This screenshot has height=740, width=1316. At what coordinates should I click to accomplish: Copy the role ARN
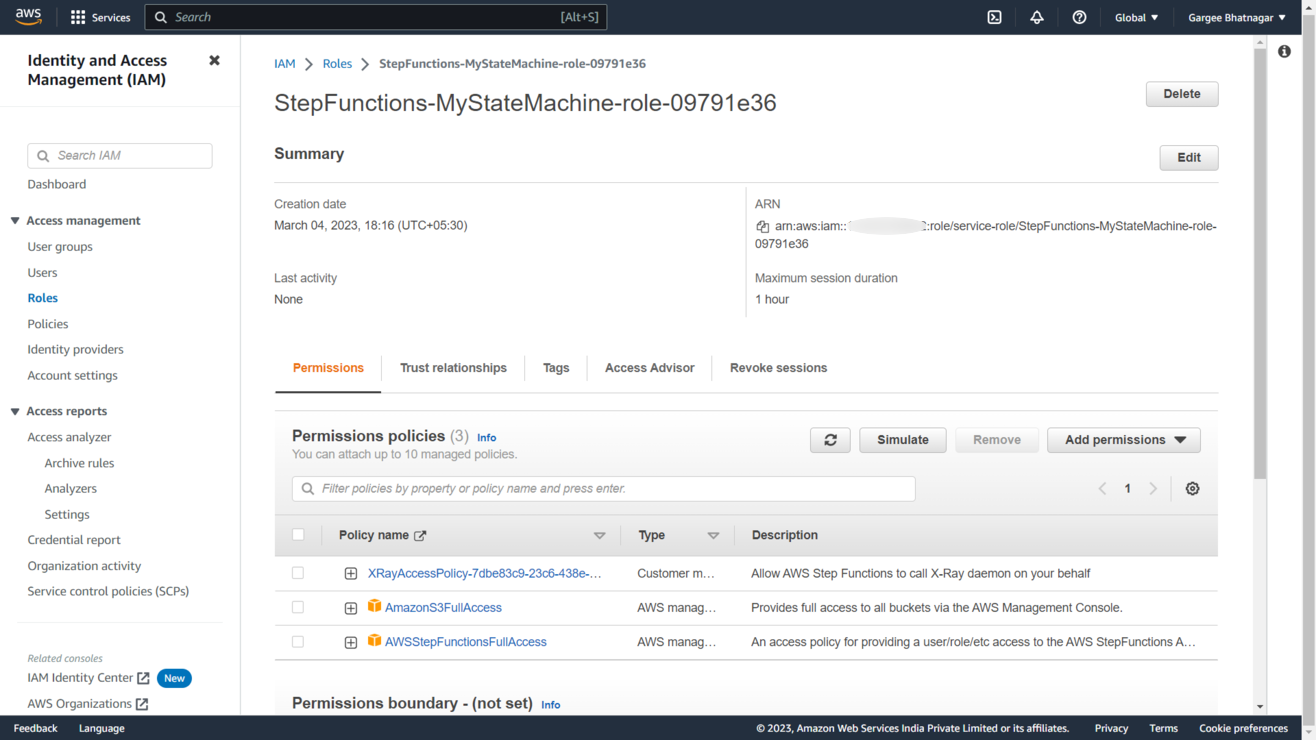tap(762, 227)
